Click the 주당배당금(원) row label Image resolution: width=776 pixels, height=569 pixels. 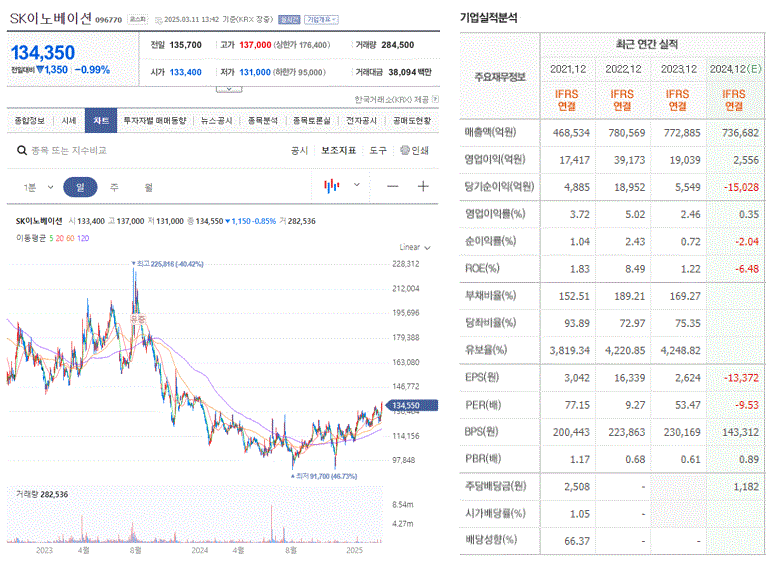(x=495, y=486)
